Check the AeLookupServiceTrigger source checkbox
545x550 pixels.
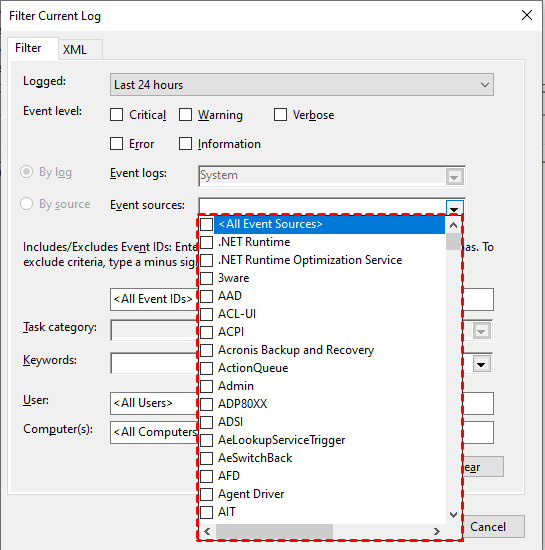tap(207, 440)
